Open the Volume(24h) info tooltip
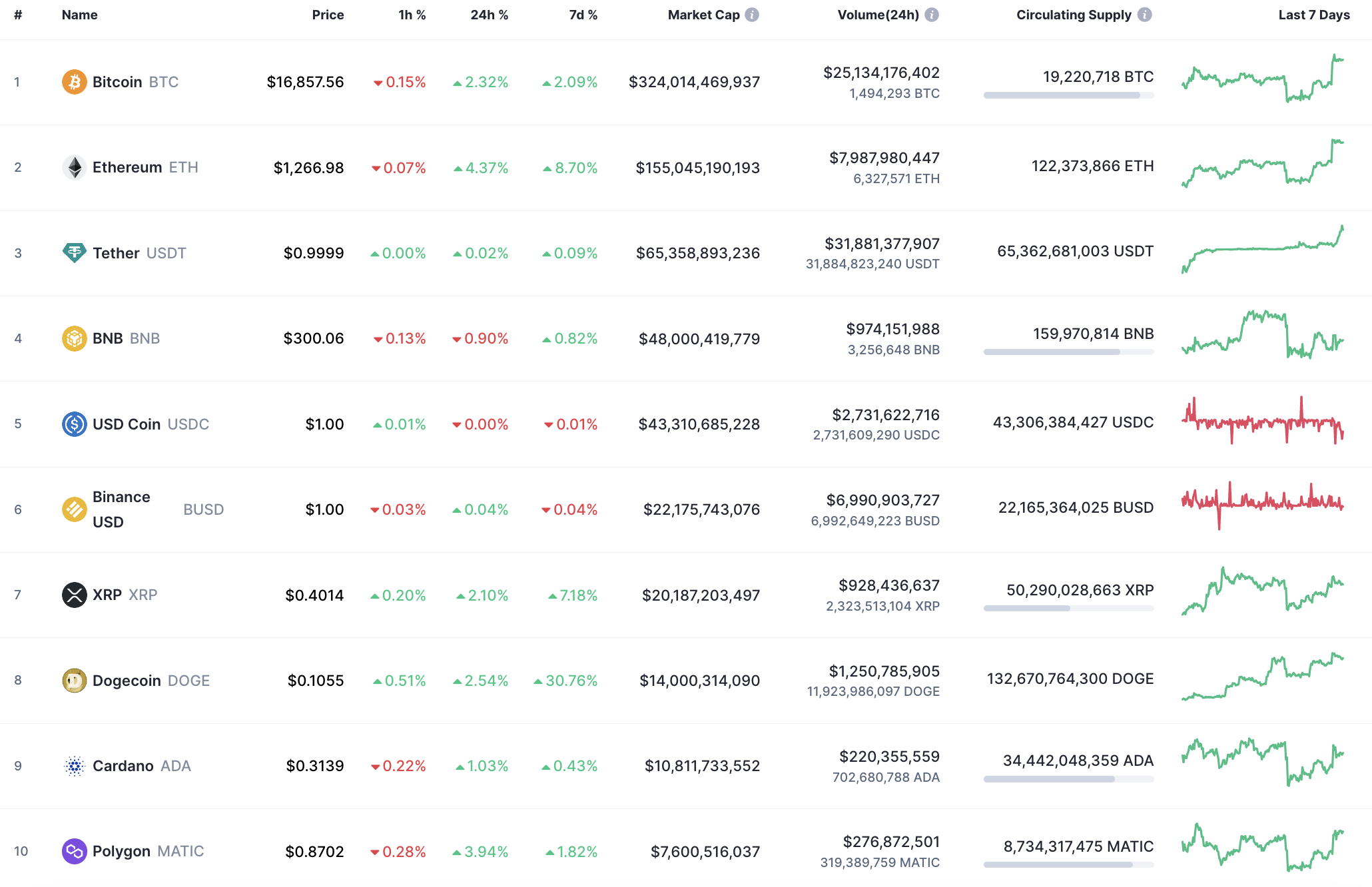 point(932,15)
